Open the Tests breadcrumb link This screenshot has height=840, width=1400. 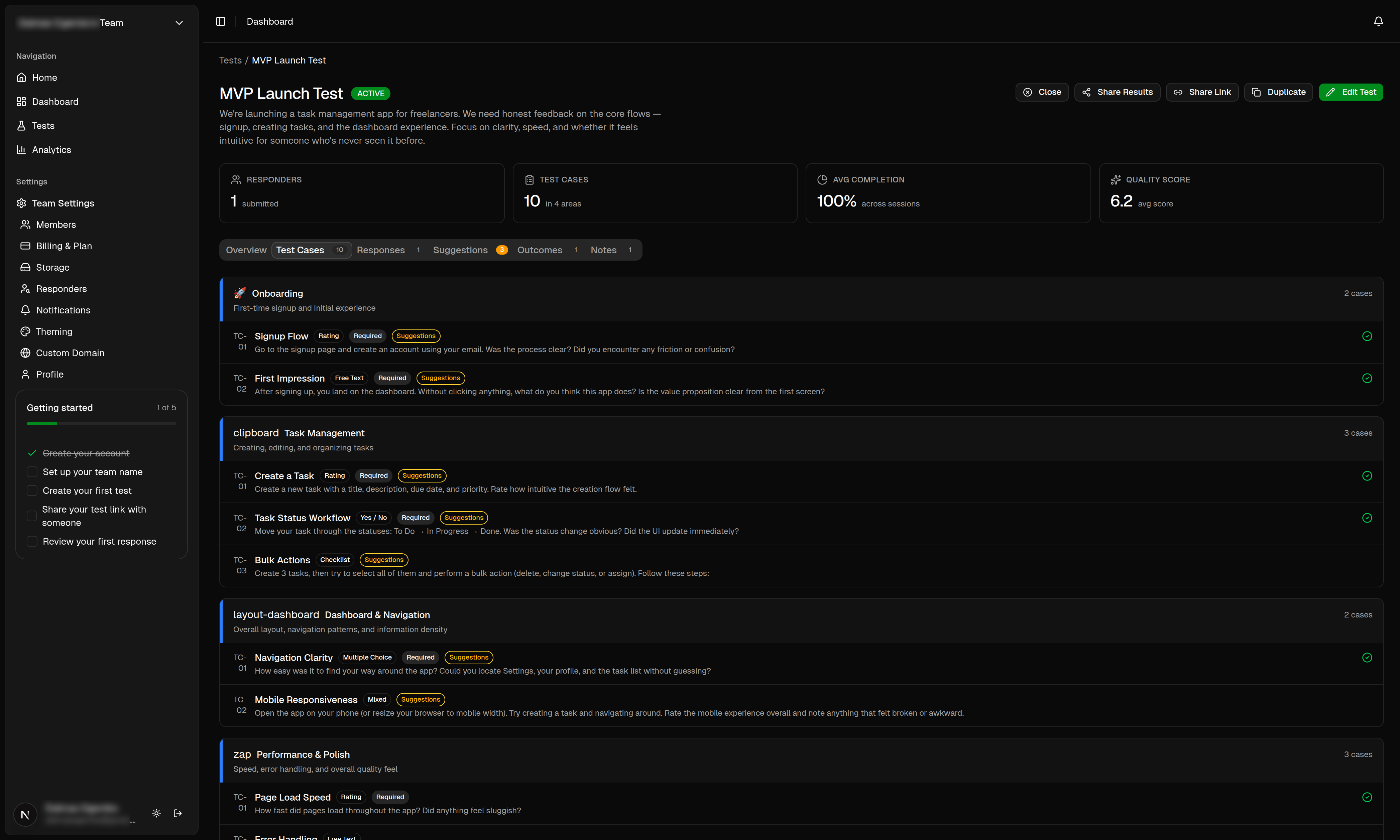click(x=230, y=60)
